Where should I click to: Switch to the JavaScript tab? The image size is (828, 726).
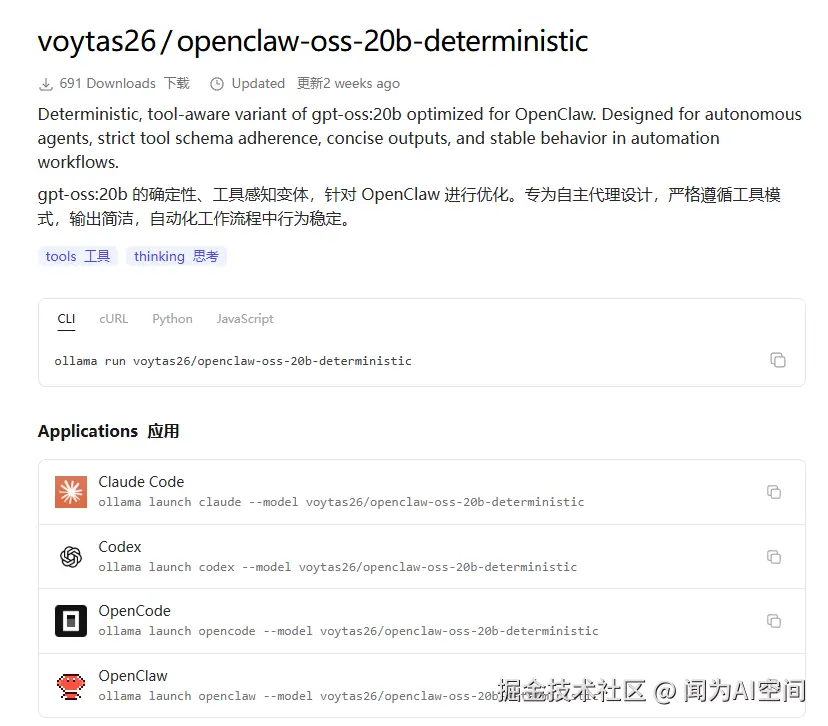(245, 319)
